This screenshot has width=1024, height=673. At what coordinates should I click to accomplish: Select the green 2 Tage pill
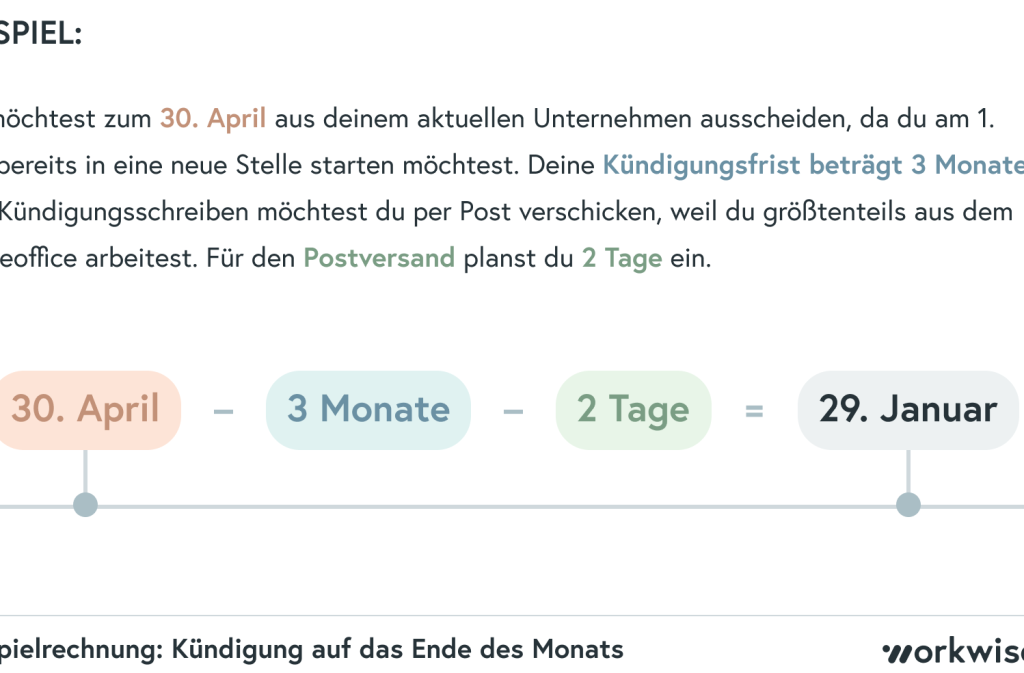coord(633,410)
